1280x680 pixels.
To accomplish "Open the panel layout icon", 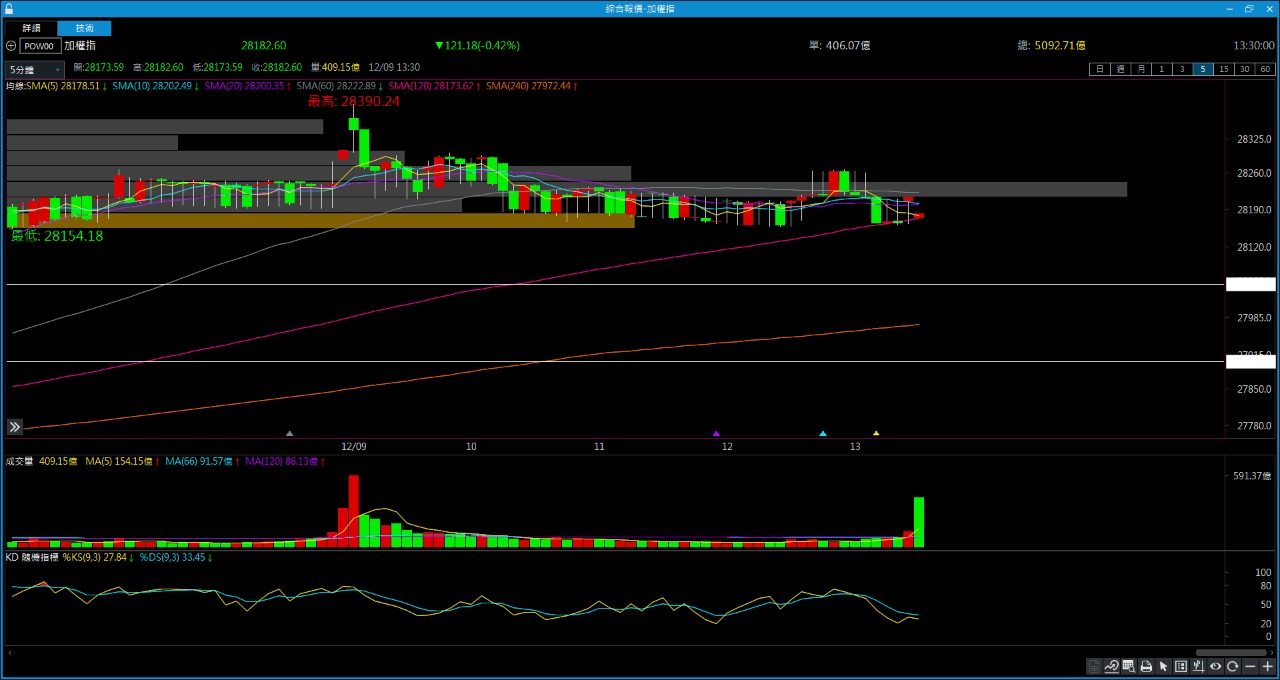I will [1181, 667].
